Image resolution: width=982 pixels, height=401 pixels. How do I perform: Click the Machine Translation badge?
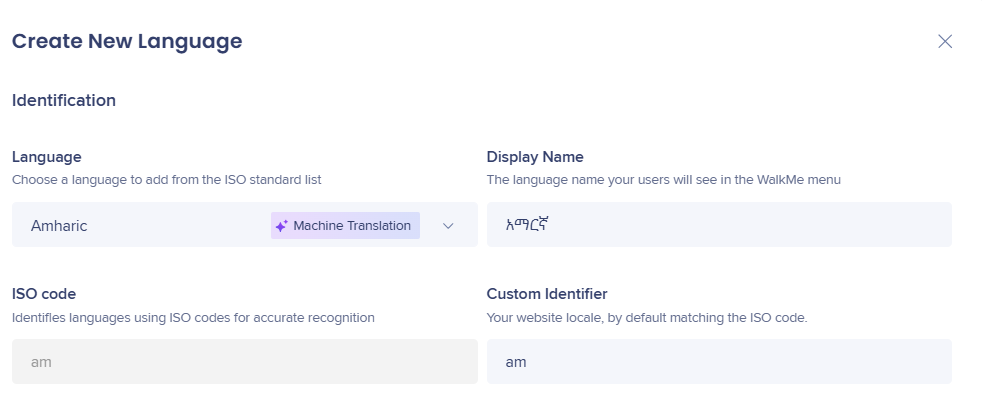coord(345,226)
